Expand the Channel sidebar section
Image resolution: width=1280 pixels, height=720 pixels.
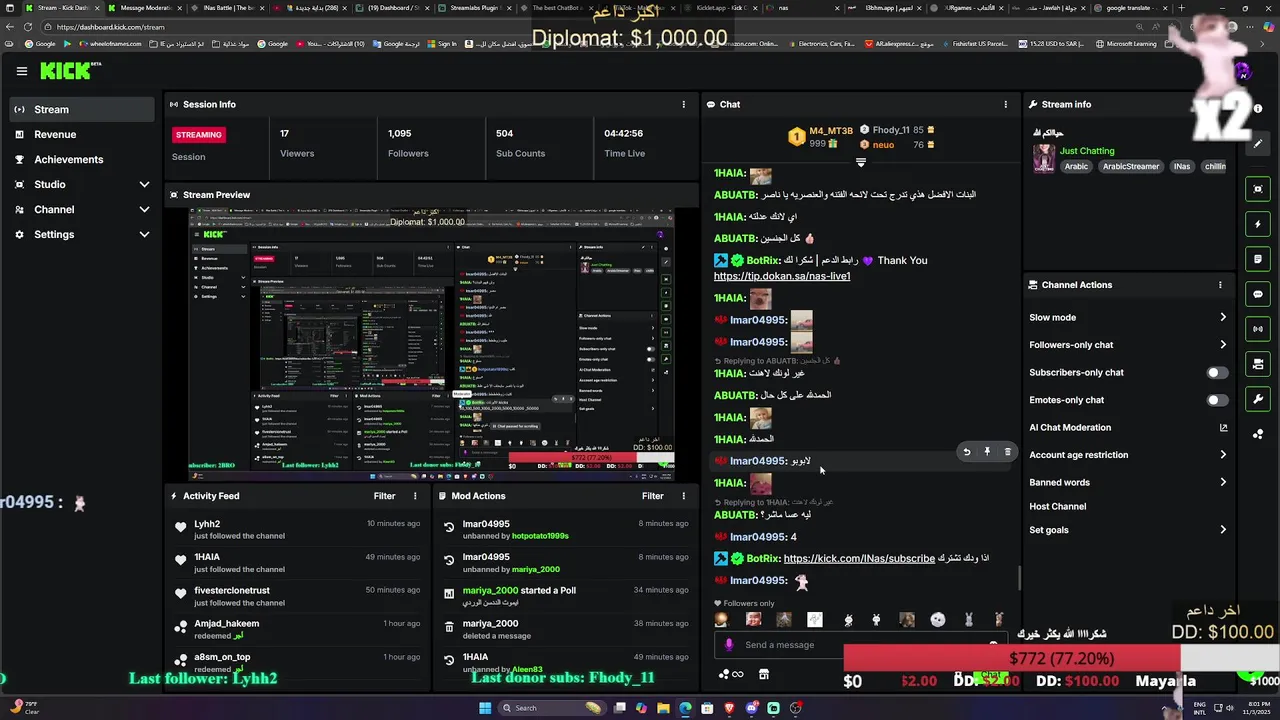click(144, 210)
